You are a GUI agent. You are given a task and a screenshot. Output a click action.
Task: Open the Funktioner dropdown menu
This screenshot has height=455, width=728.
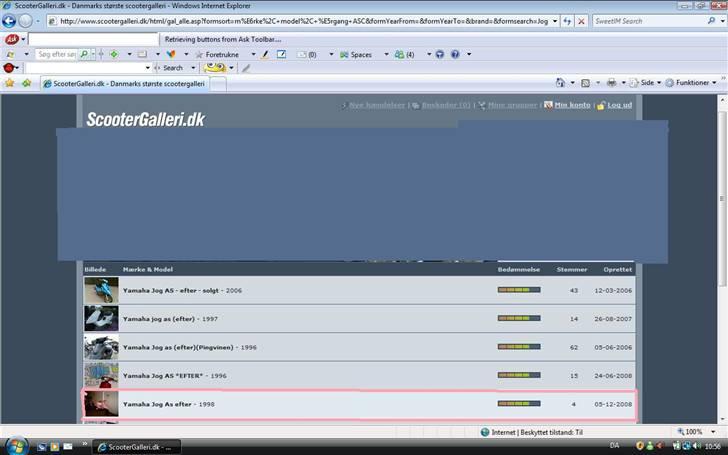click(690, 83)
